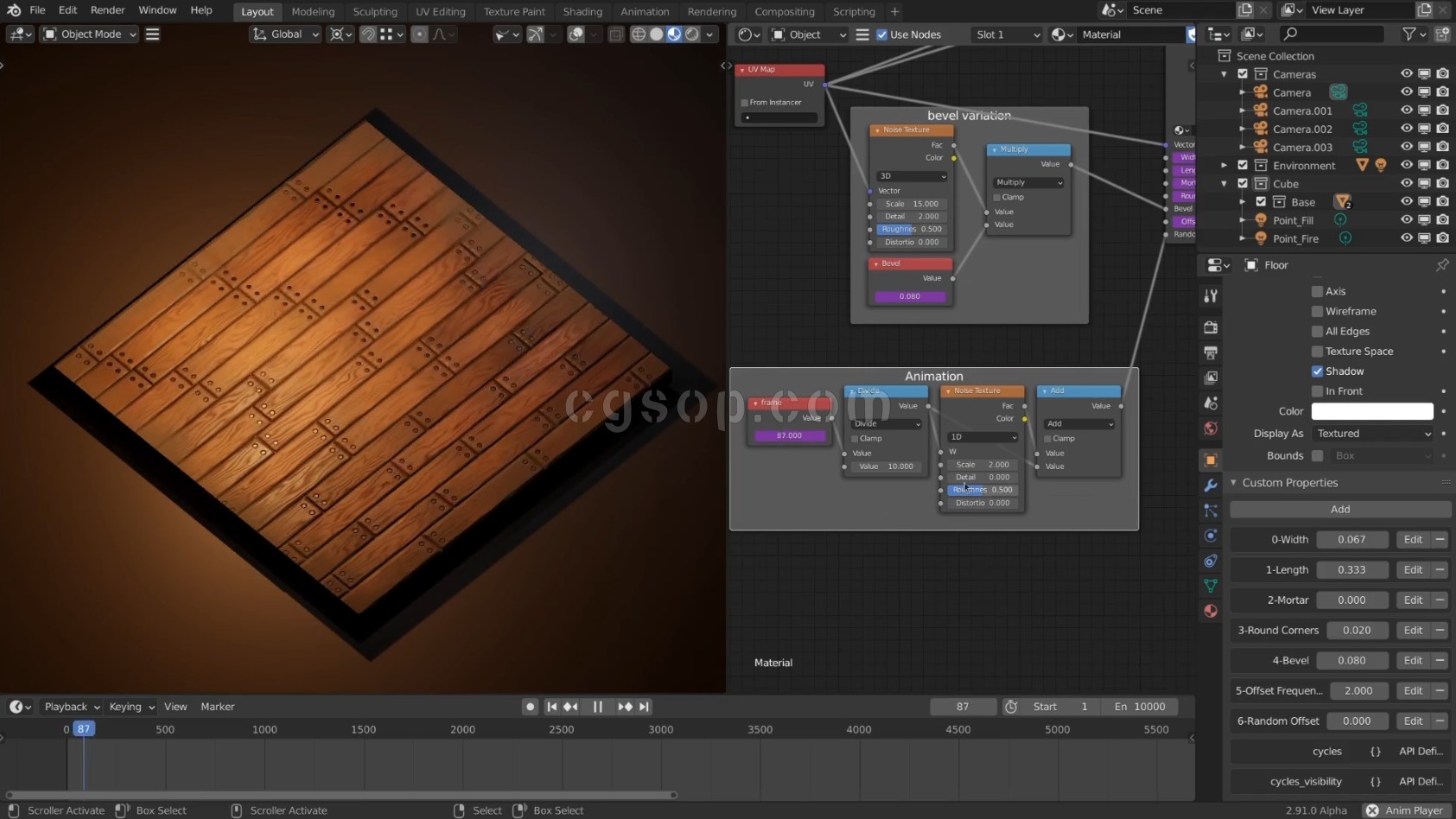Open the Object Data properties tab
Viewport: 1456px width, 819px height.
coord(1211,586)
